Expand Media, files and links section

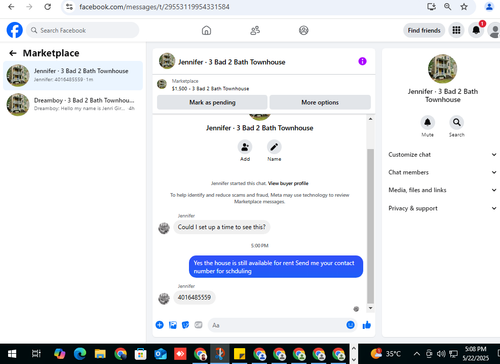[442, 190]
